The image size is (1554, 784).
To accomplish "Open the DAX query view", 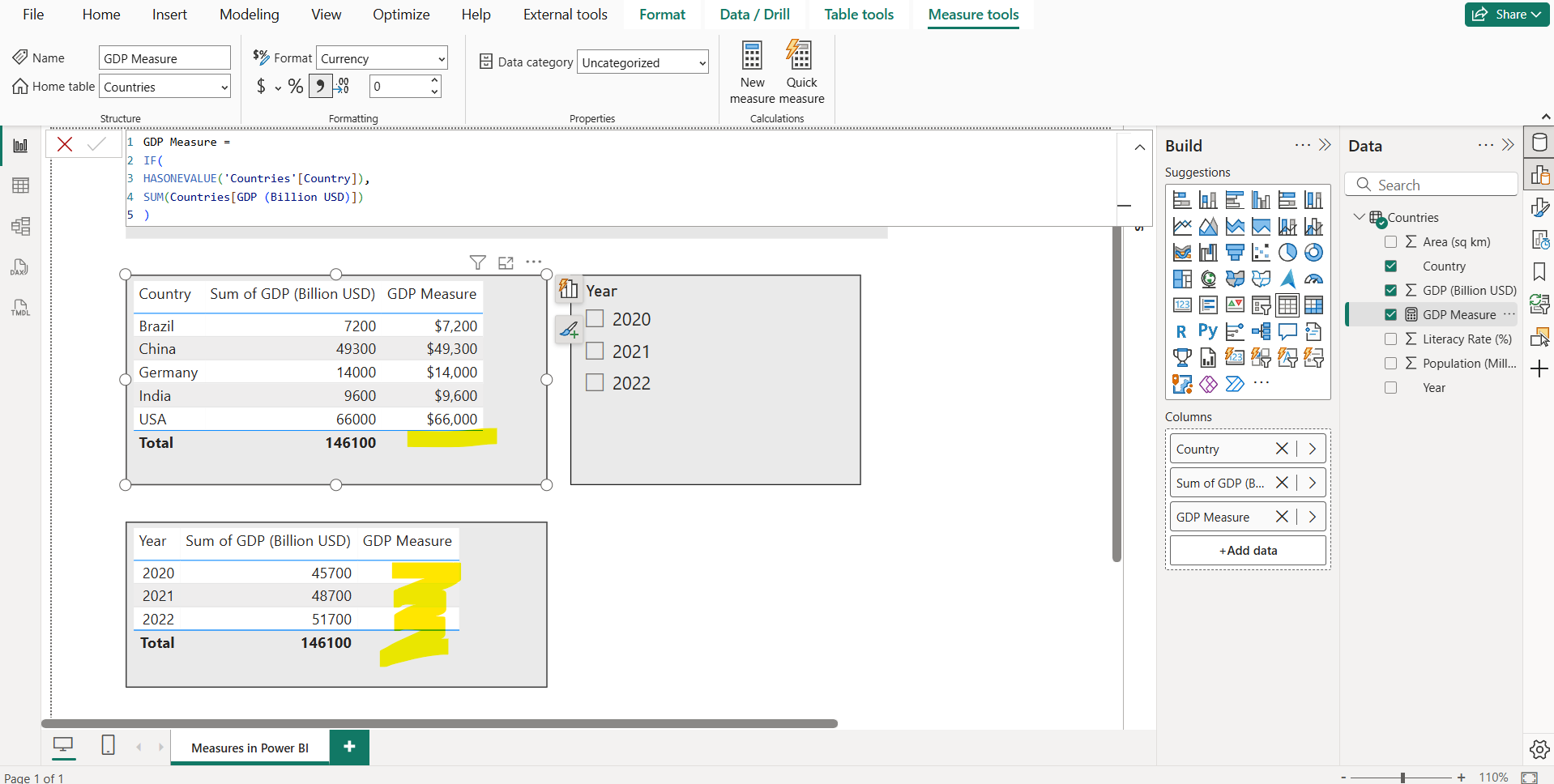I will point(19,267).
